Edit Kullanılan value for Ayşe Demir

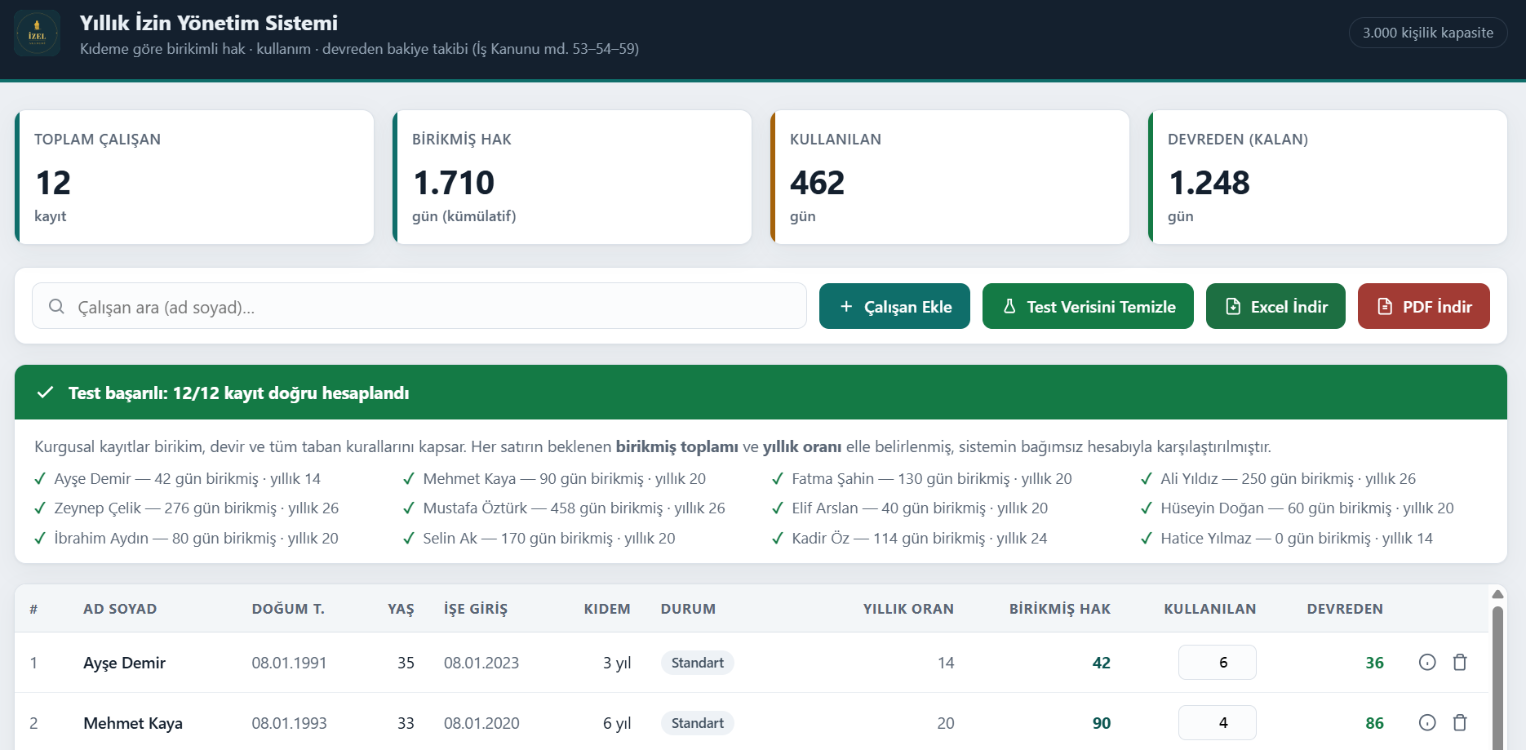1217,663
